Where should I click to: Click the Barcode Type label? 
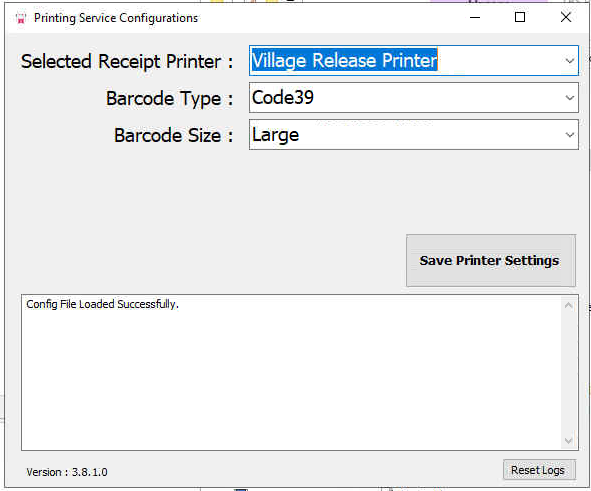tap(170, 99)
